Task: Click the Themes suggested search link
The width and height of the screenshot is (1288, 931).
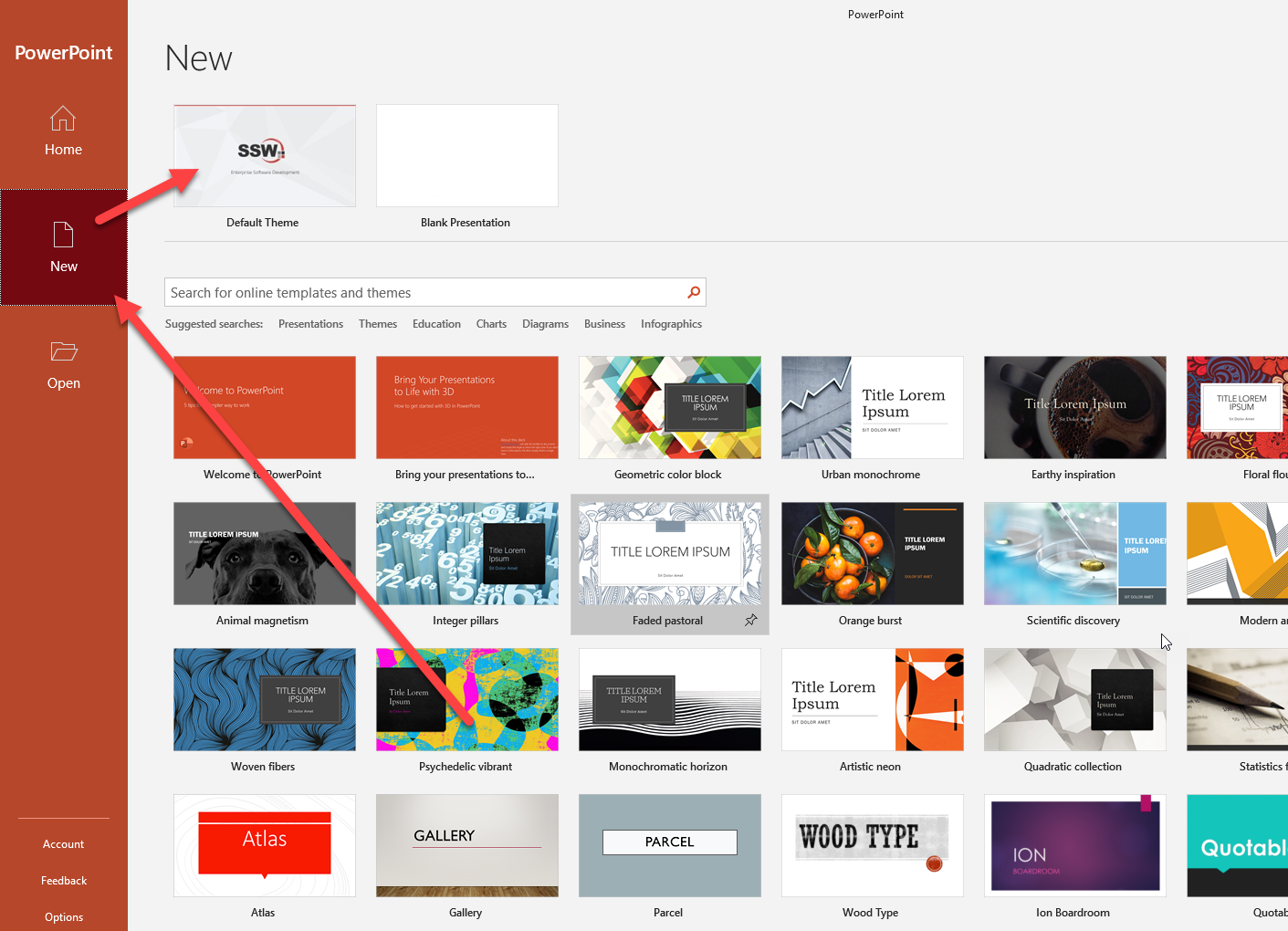Action: tap(377, 324)
